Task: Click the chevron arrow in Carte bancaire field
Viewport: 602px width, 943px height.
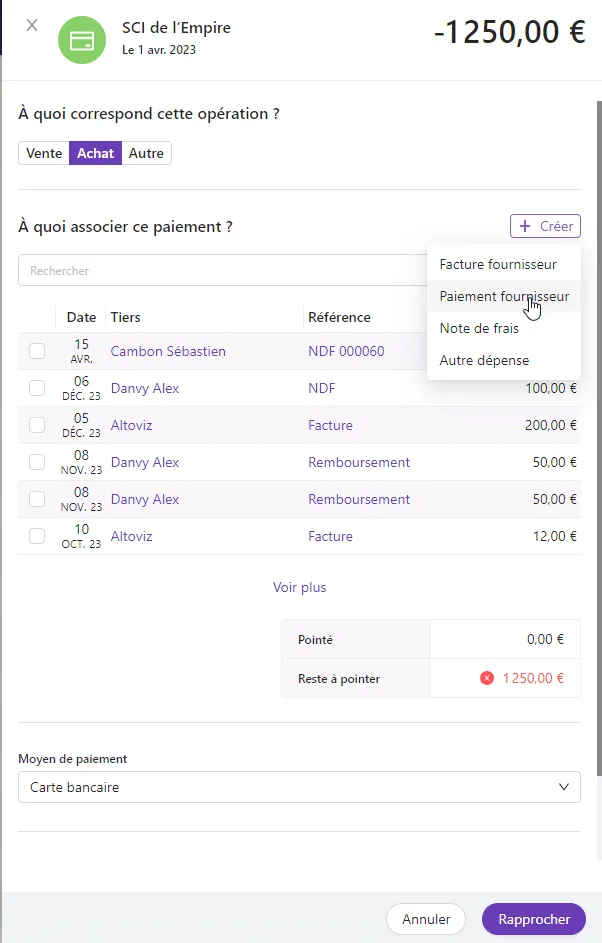Action: tap(564, 787)
